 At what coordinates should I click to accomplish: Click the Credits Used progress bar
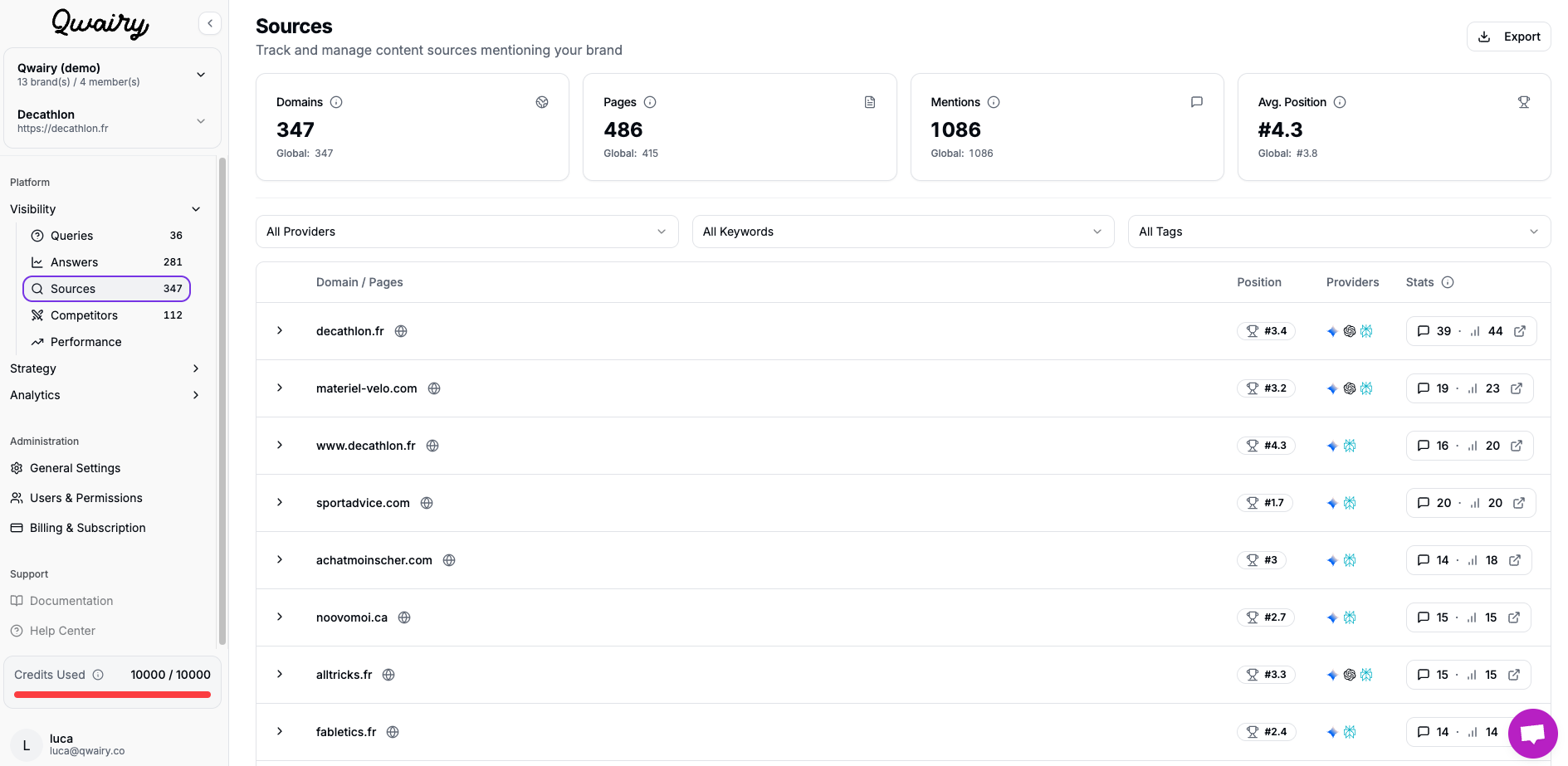pos(112,695)
